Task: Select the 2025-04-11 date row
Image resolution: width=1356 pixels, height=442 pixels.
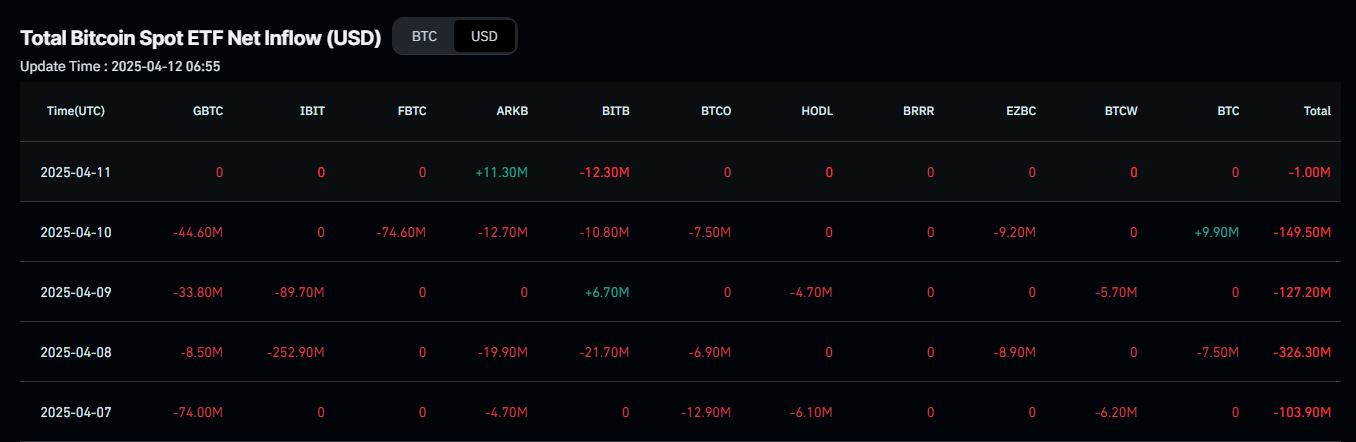Action: 678,172
